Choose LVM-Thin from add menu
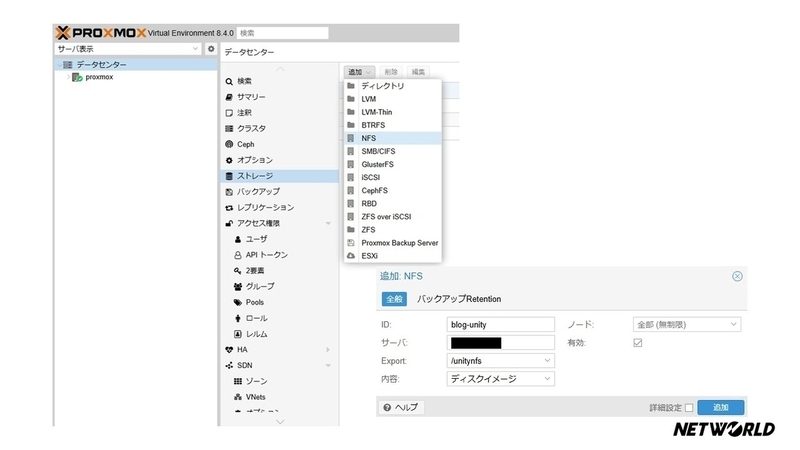 [x=393, y=112]
